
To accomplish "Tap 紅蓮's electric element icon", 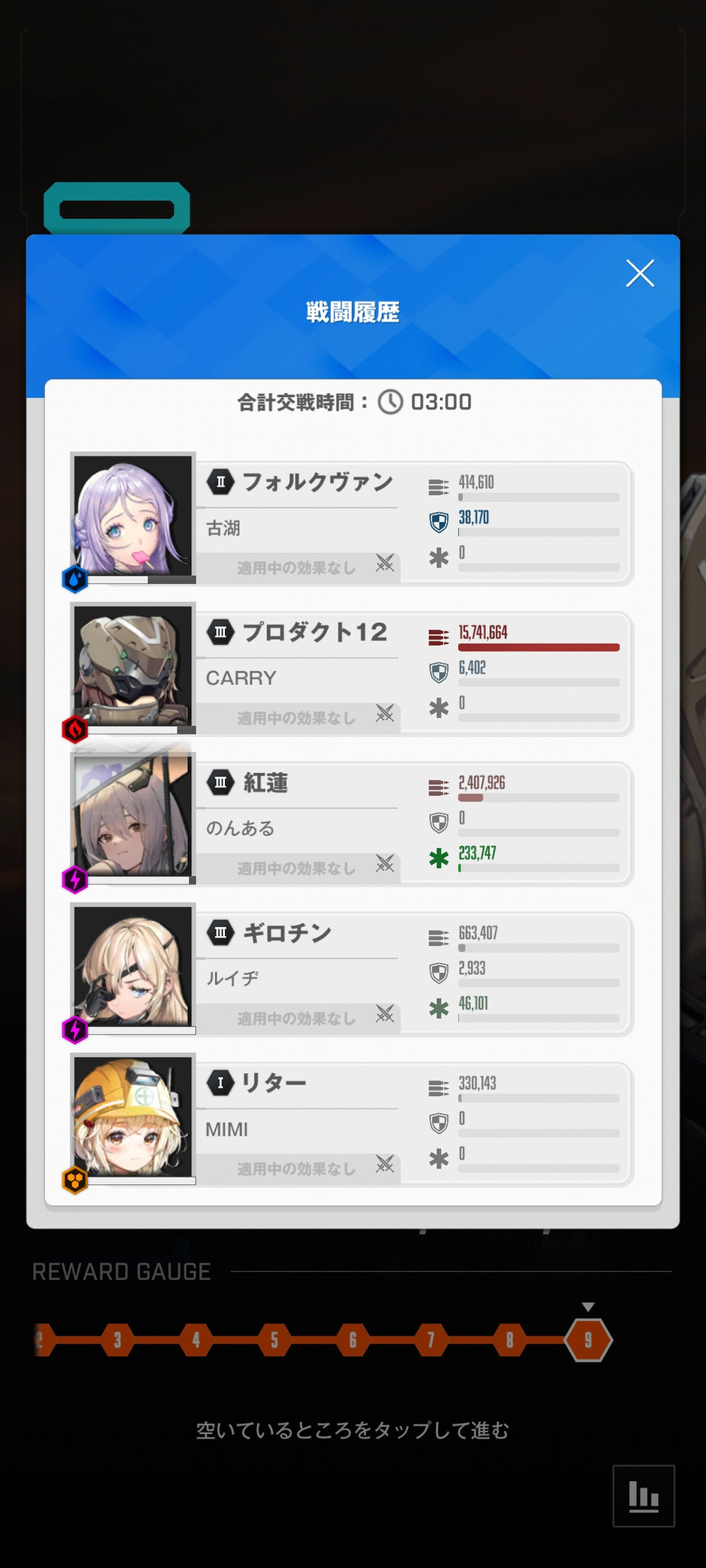I will pos(76,880).
